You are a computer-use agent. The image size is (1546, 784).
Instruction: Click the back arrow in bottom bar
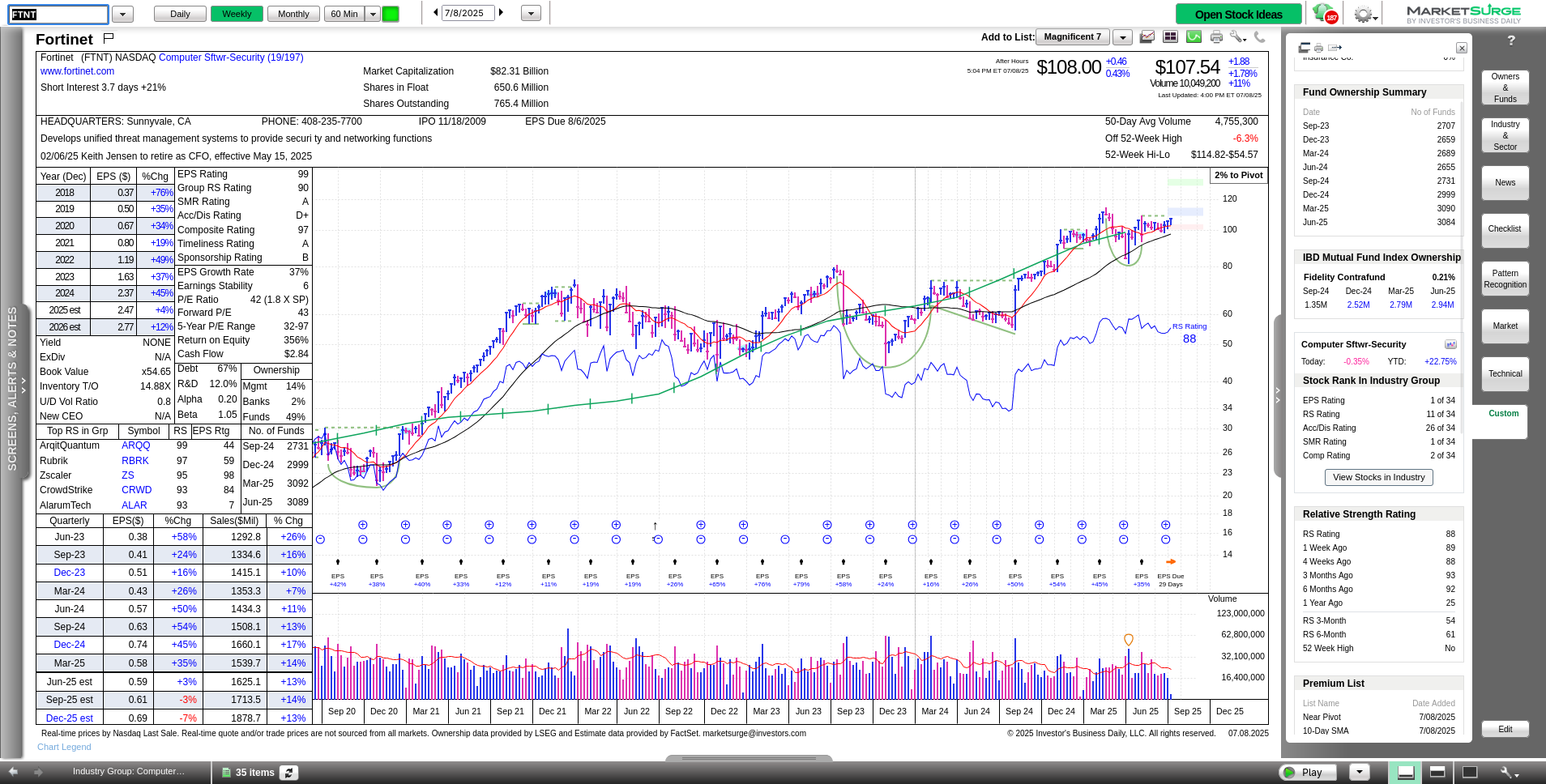point(13,772)
